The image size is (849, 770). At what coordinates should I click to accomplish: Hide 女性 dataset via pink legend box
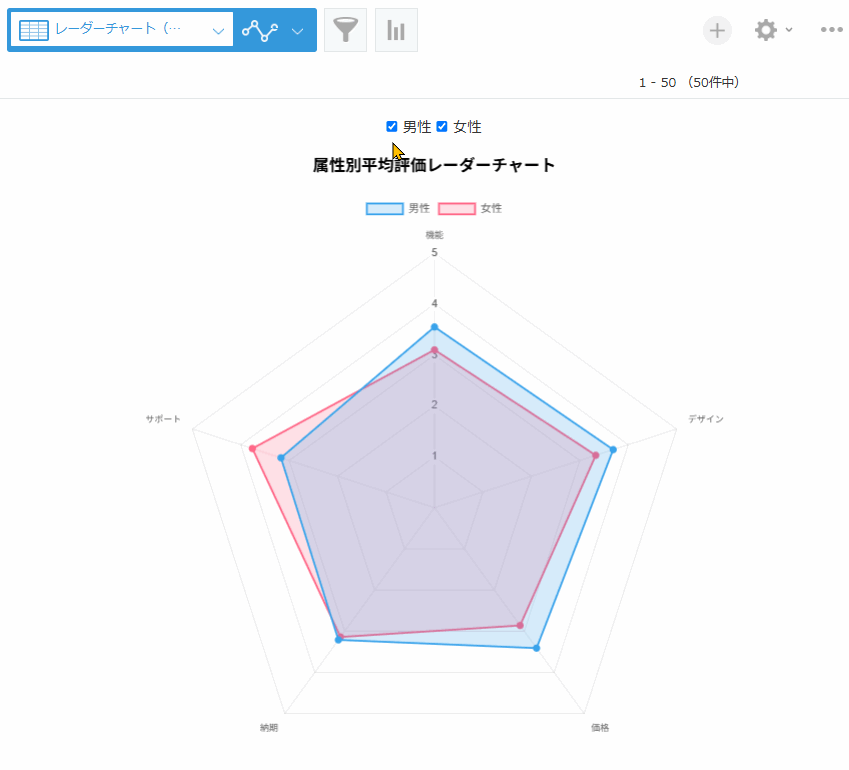[457, 208]
